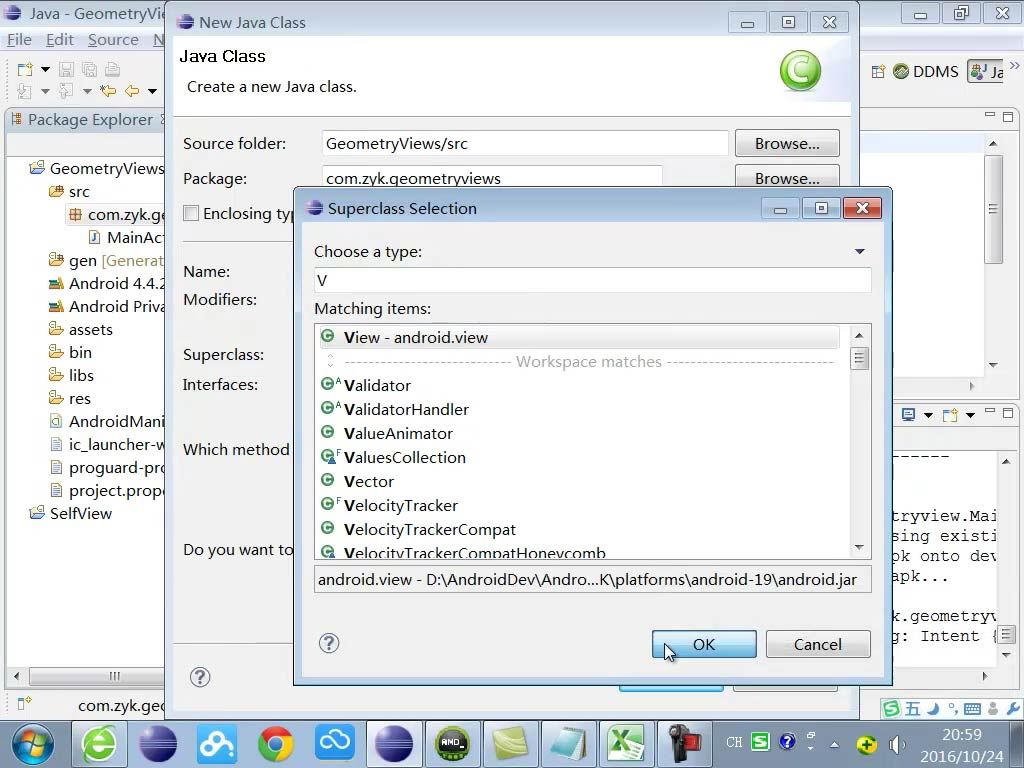Viewport: 1024px width, 768px height.
Task: Focus the Choose a type search field
Action: tap(592, 280)
